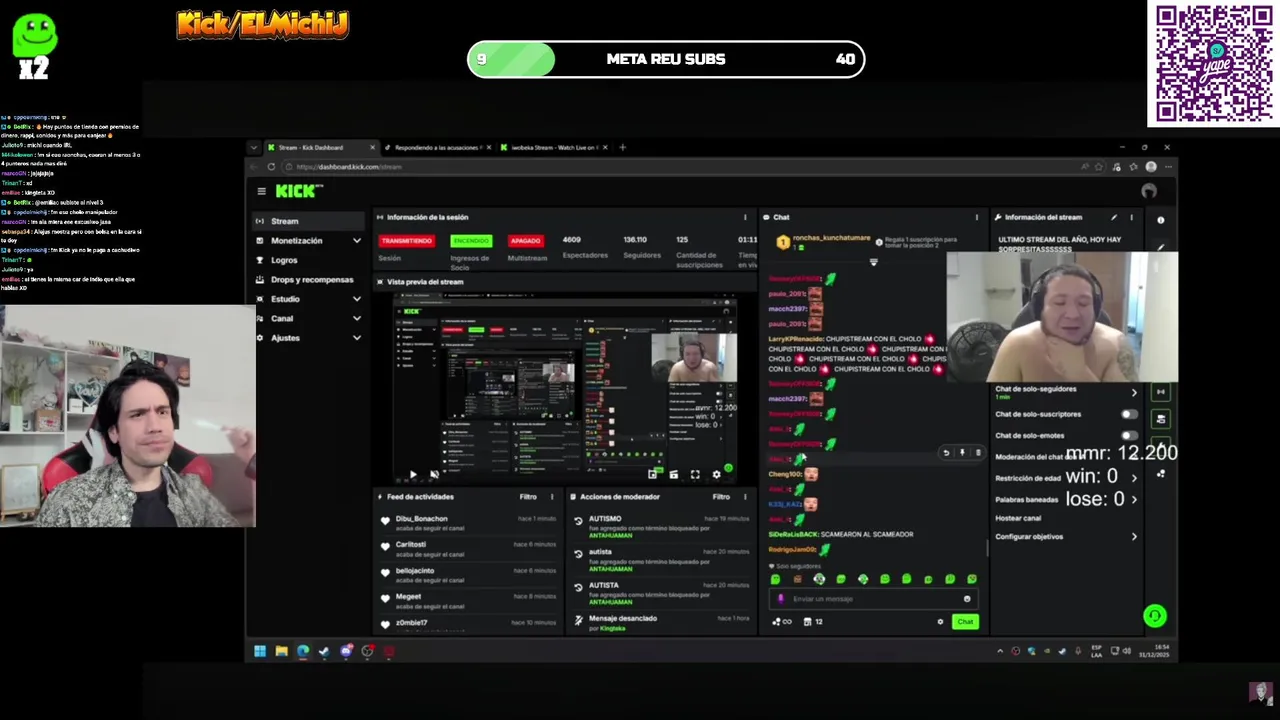Image resolution: width=1280 pixels, height=720 pixels.
Task: Switch to iwobeka Stream browser tab
Action: [553, 148]
